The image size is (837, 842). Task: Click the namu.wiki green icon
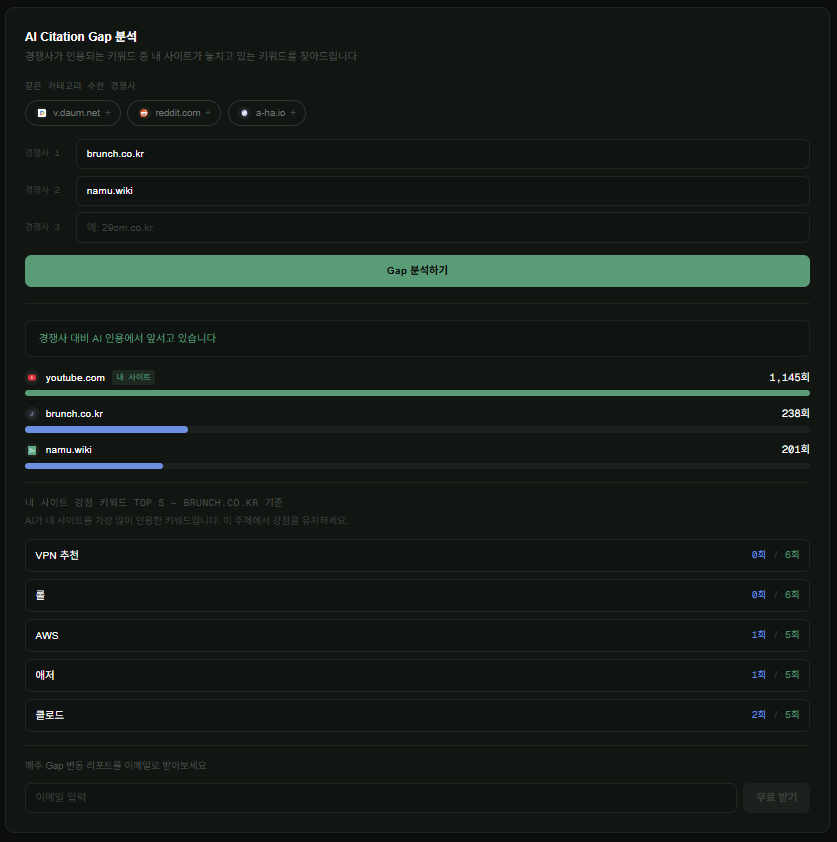(x=32, y=450)
